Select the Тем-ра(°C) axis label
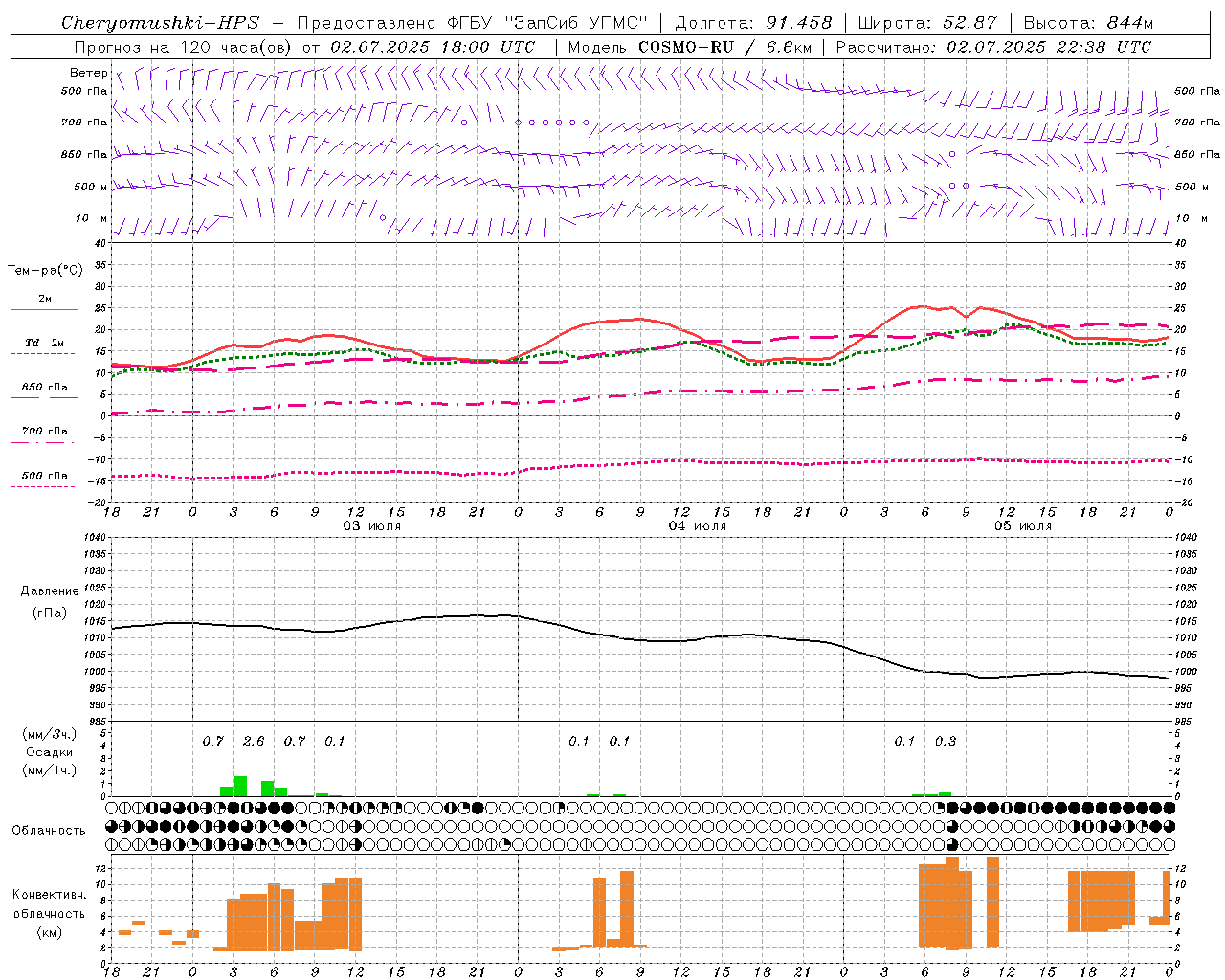The width and height of the screenshot is (1225, 980). pyautogui.click(x=45, y=271)
